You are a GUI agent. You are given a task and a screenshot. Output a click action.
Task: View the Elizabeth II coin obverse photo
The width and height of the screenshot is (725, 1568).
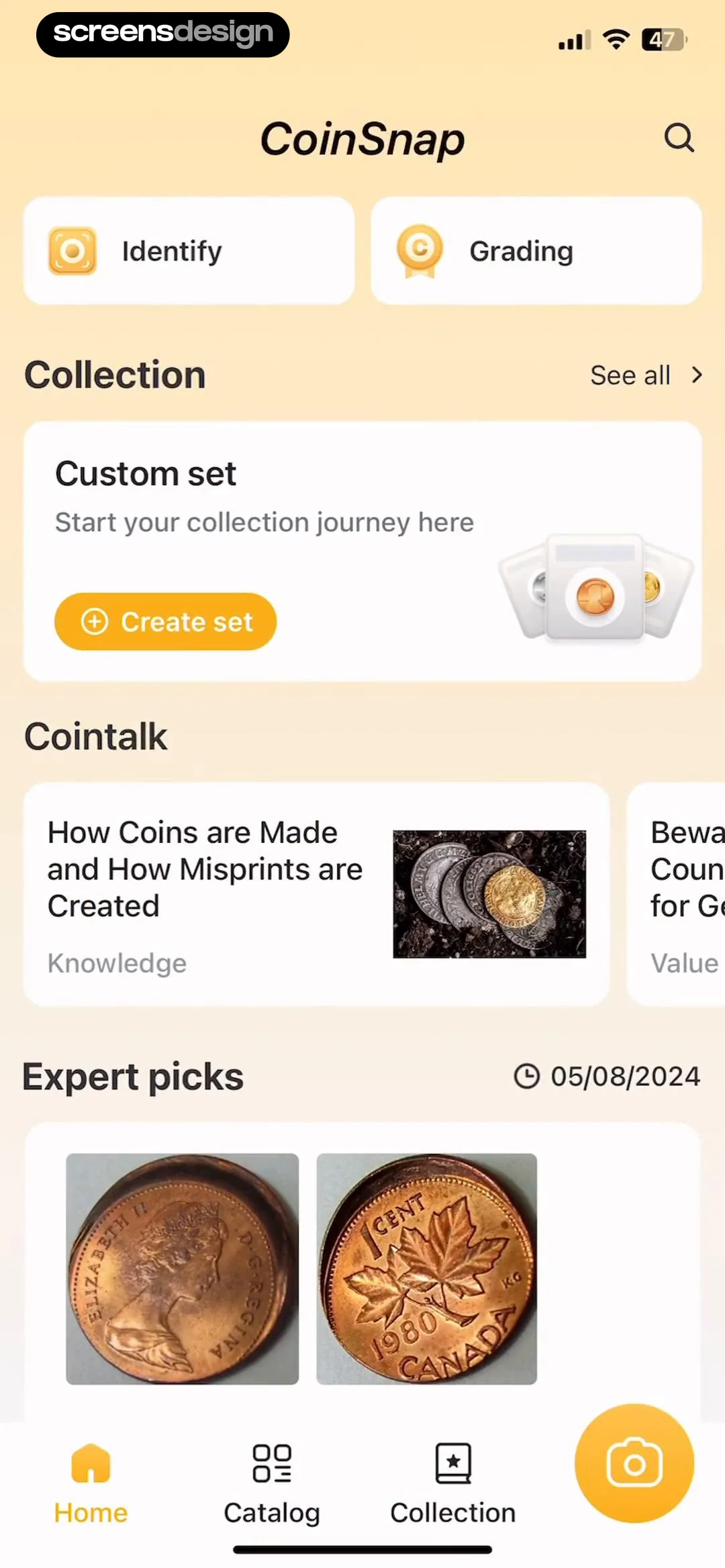182,1269
